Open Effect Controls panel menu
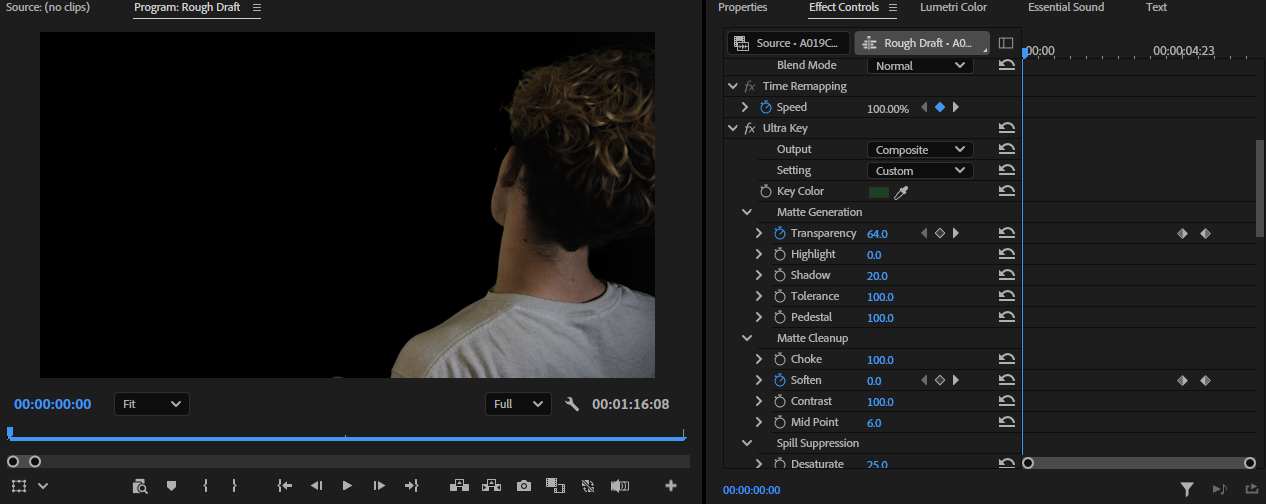This screenshot has height=504, width=1266. tap(893, 8)
